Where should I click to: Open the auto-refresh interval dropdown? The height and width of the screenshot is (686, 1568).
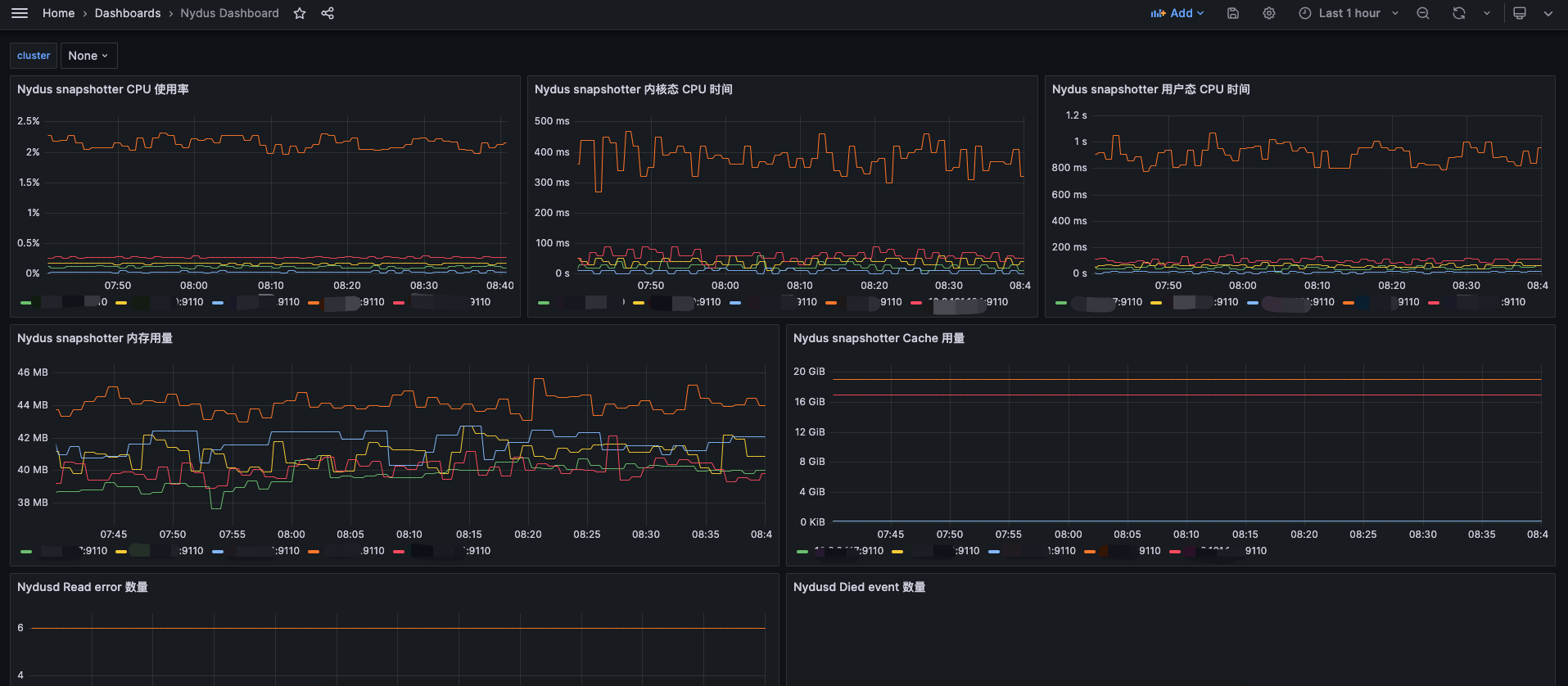point(1487,13)
